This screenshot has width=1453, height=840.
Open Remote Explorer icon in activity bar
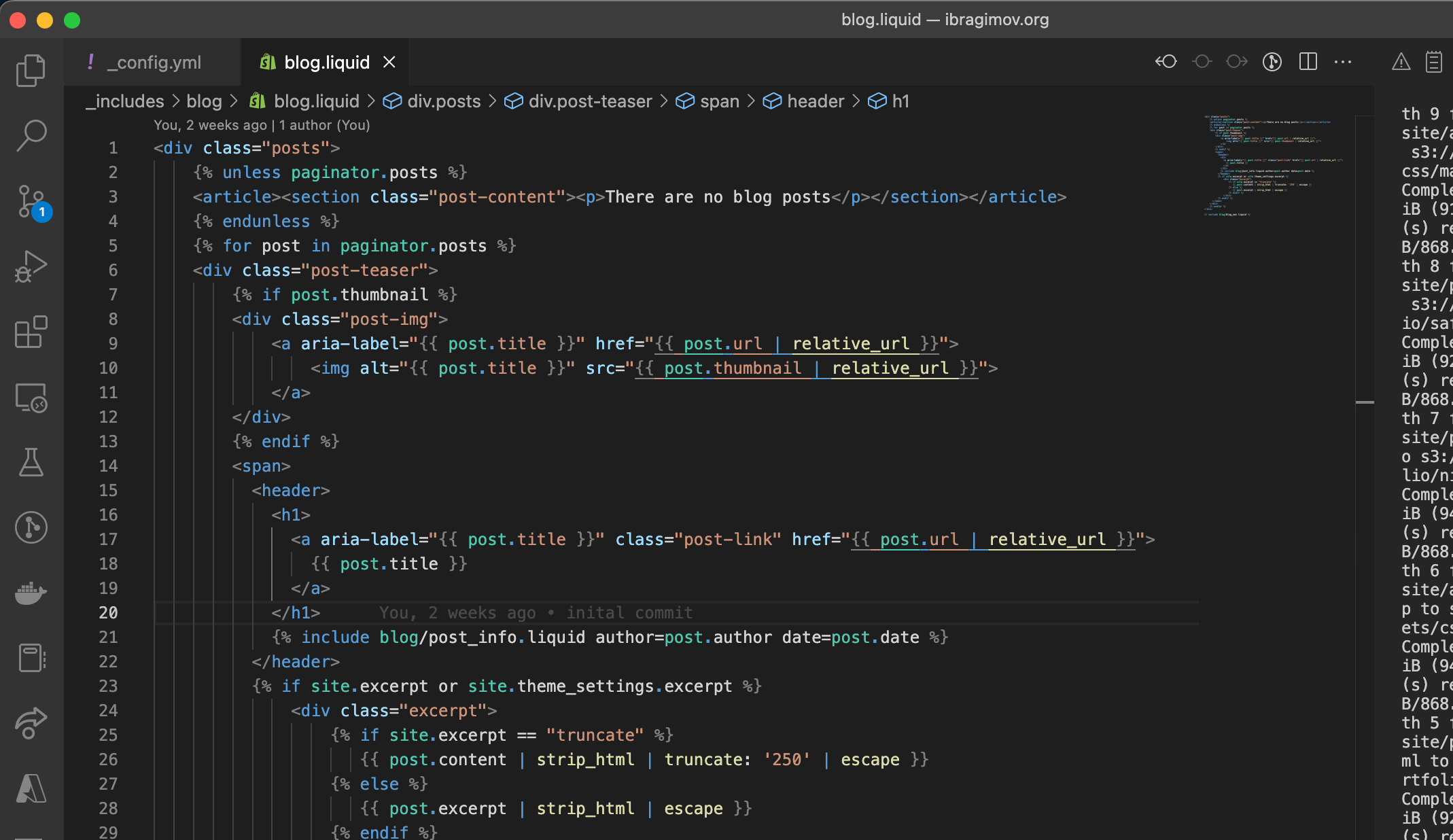(31, 398)
